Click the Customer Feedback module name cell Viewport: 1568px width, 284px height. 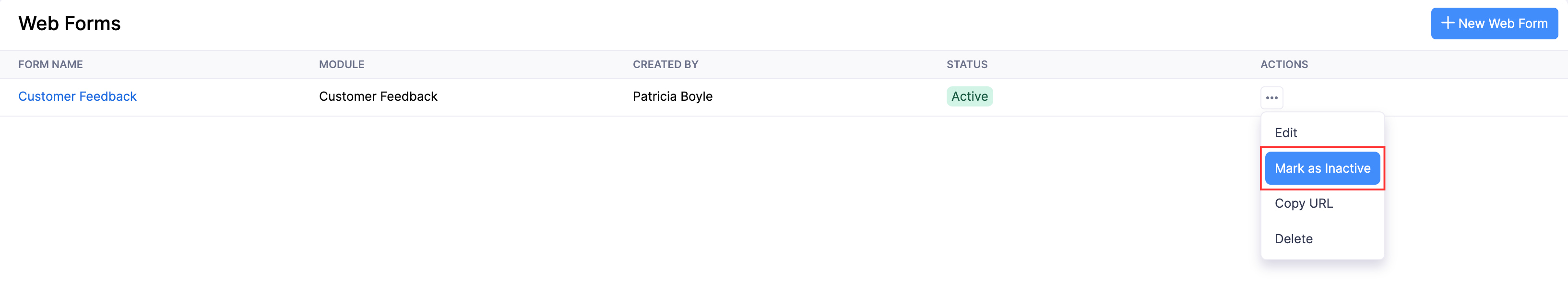click(378, 96)
